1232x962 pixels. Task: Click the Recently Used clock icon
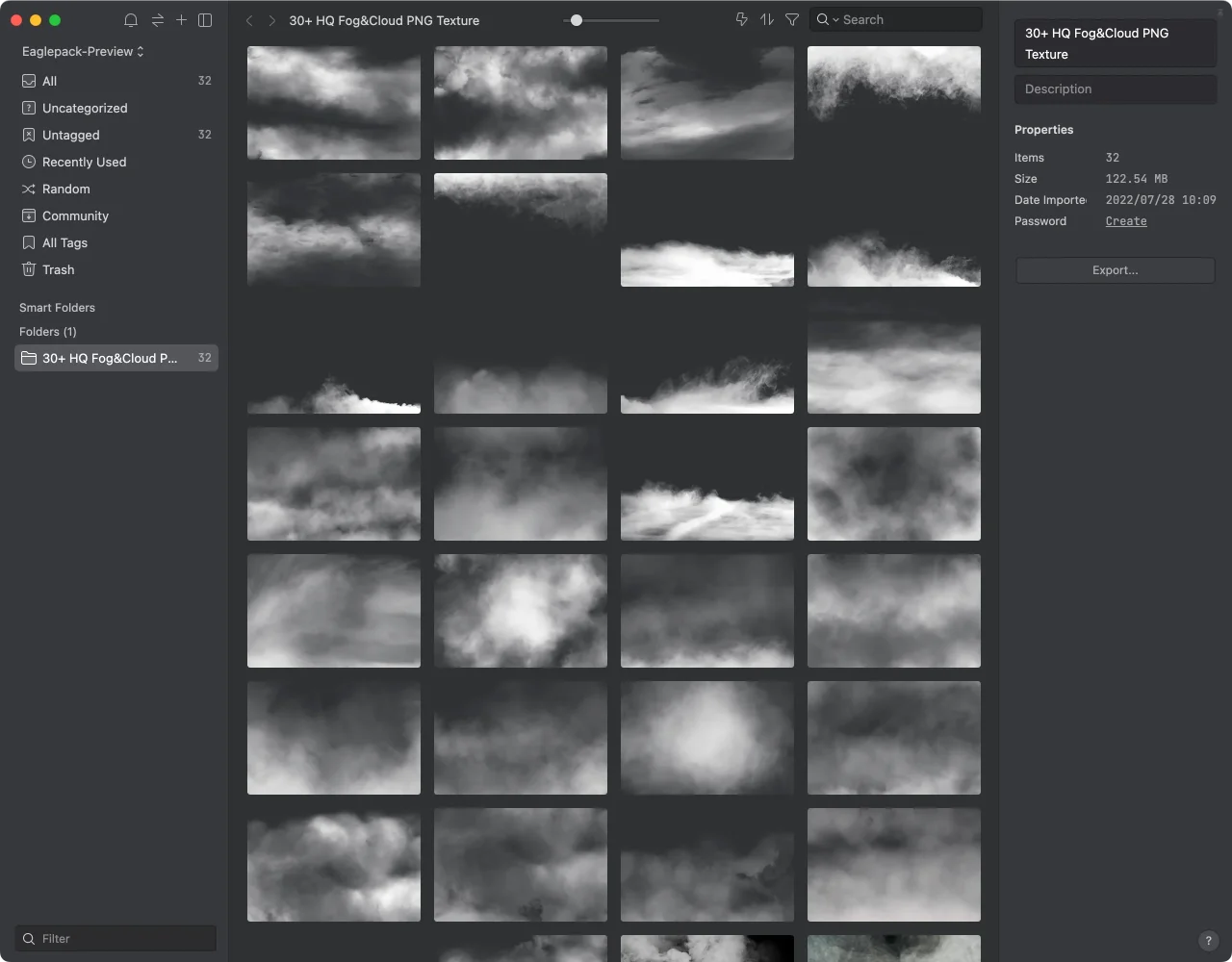pyautogui.click(x=29, y=162)
